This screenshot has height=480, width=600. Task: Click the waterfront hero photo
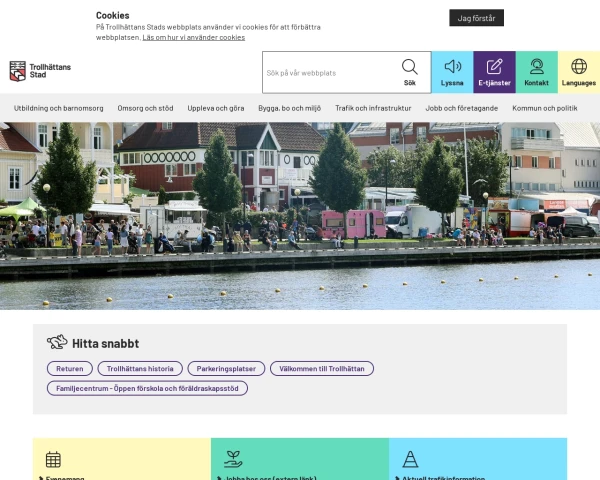click(x=300, y=216)
